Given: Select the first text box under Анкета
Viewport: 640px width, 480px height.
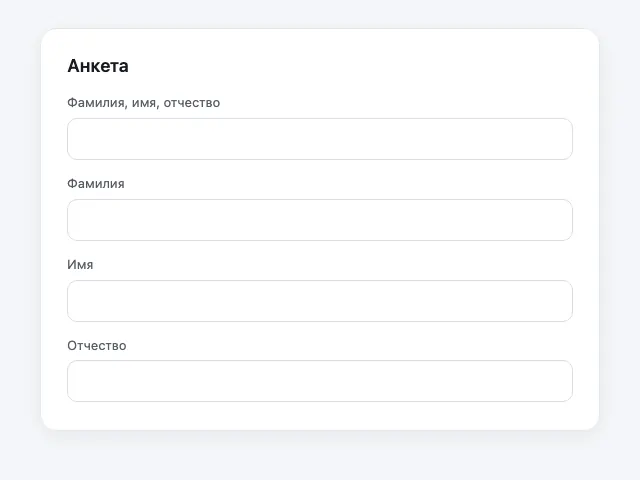Looking at the screenshot, I should pyautogui.click(x=320, y=139).
